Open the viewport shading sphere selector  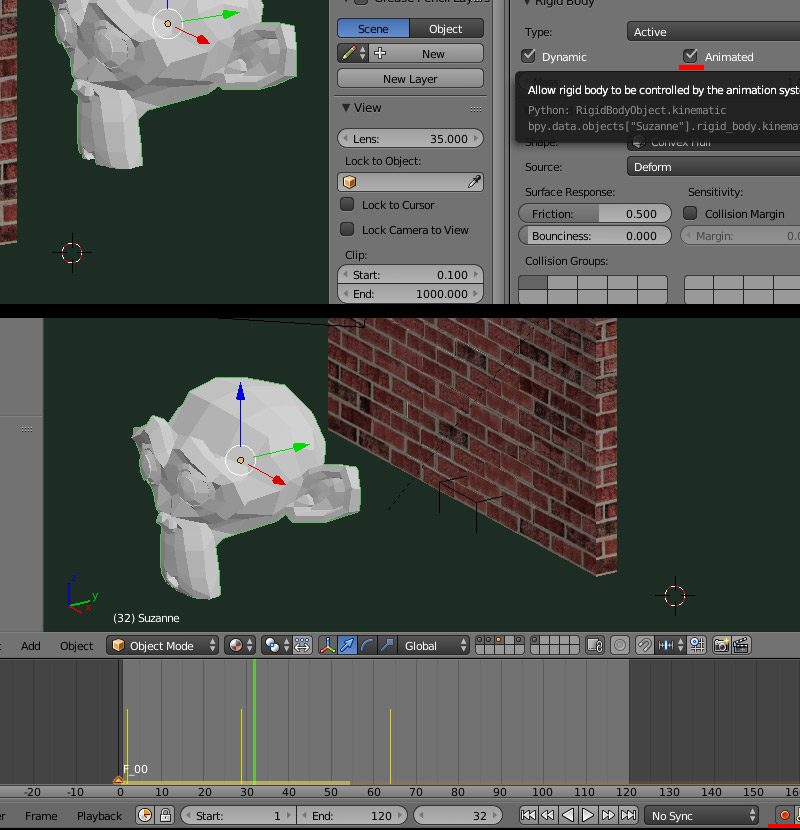tap(240, 645)
